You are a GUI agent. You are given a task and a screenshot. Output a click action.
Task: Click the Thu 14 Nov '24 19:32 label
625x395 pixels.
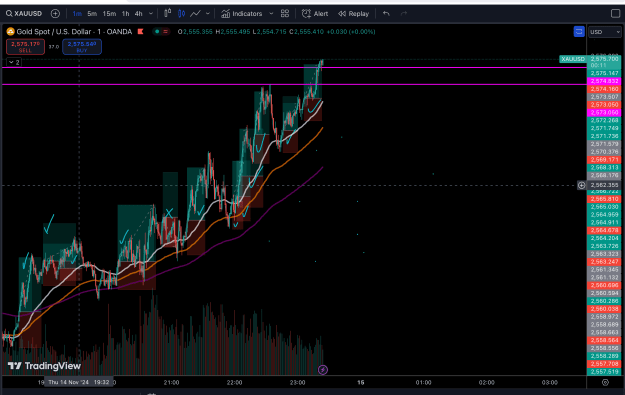coord(79,382)
